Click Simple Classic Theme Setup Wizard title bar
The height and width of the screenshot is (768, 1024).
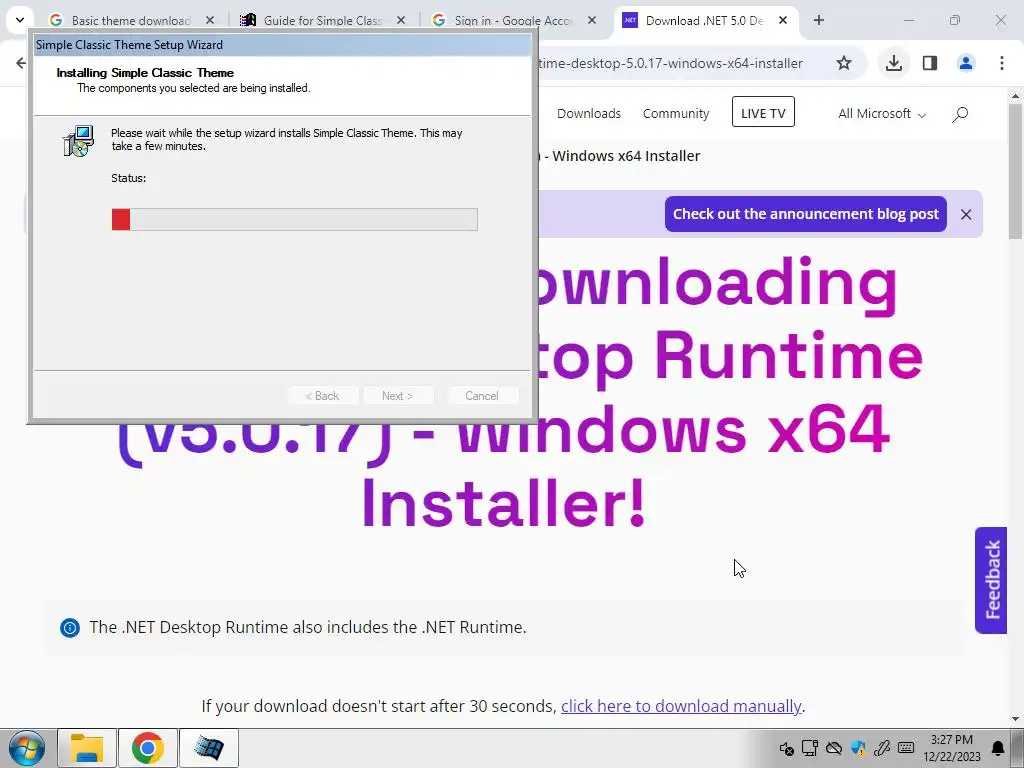(x=282, y=45)
